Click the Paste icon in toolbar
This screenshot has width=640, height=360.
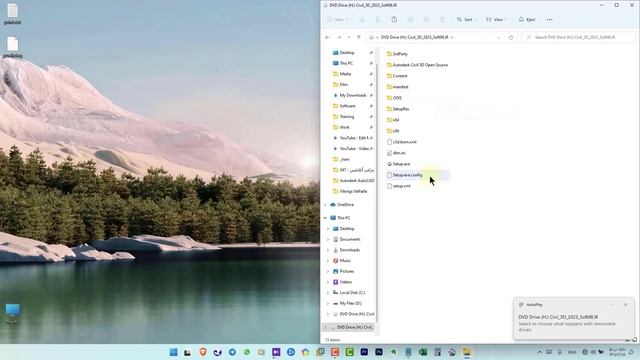point(394,20)
